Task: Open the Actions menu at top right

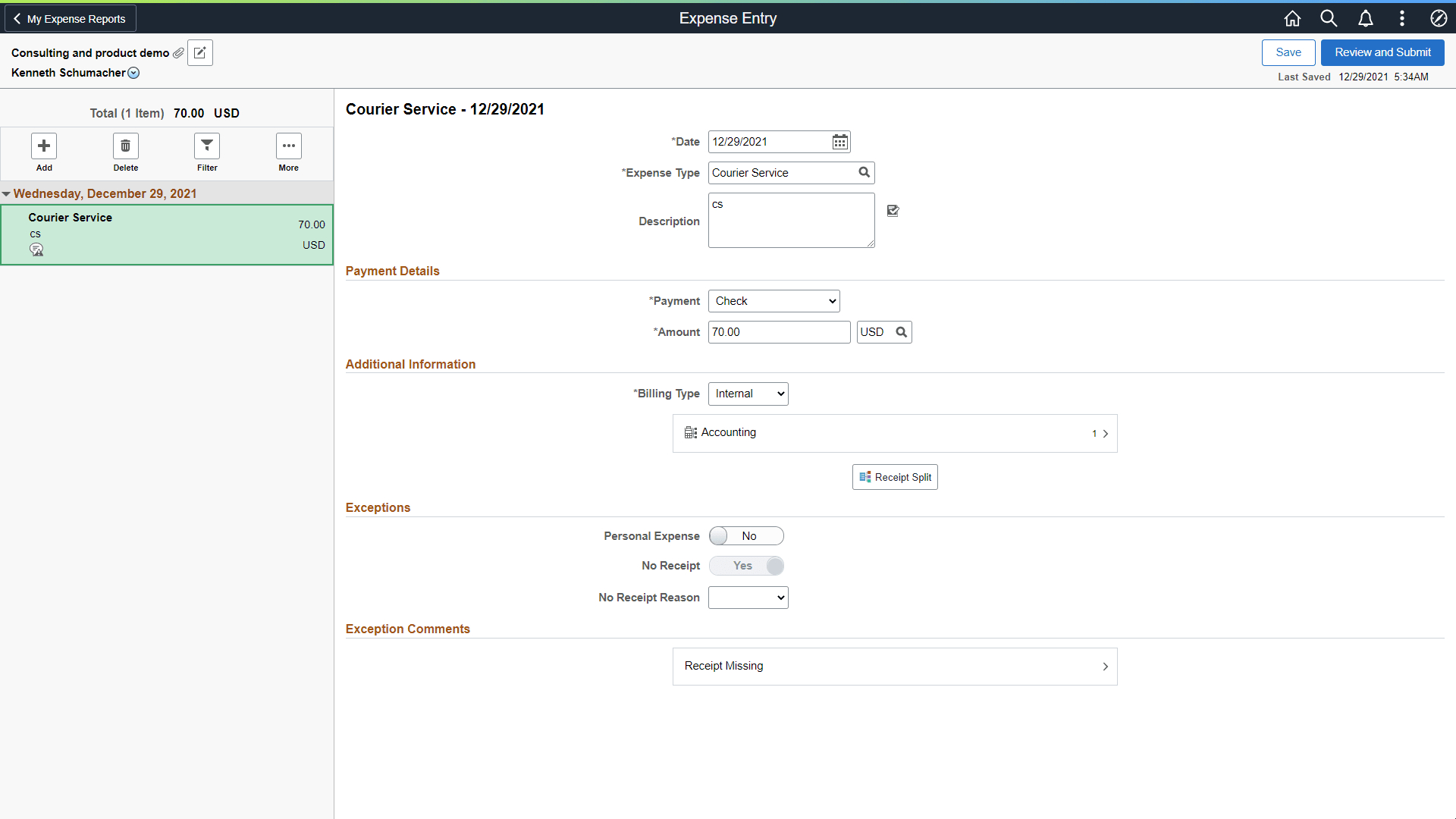Action: [1401, 18]
